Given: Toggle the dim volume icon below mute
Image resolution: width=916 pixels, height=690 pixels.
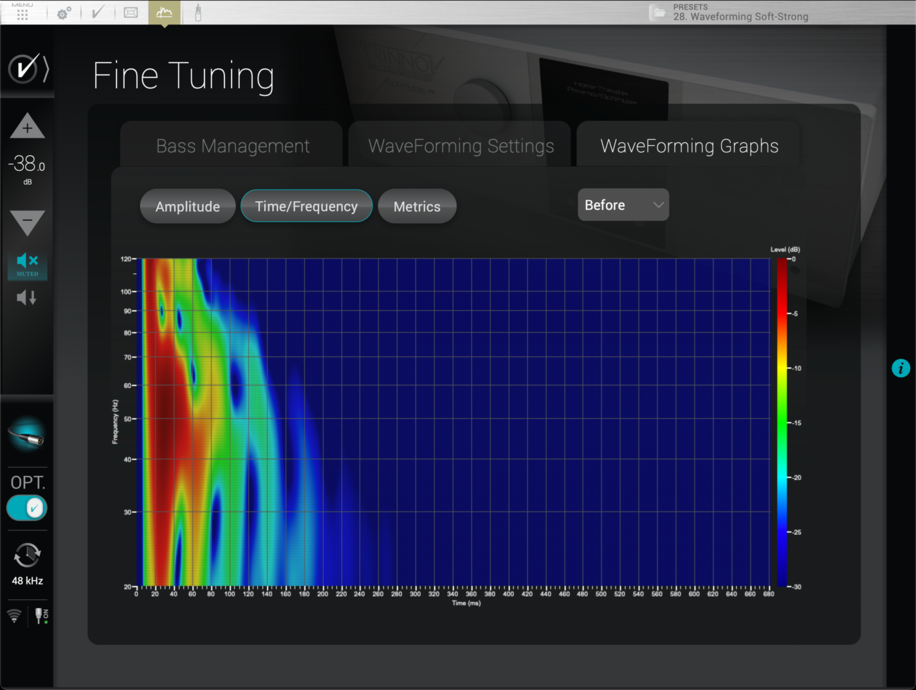Looking at the screenshot, I should [27, 297].
